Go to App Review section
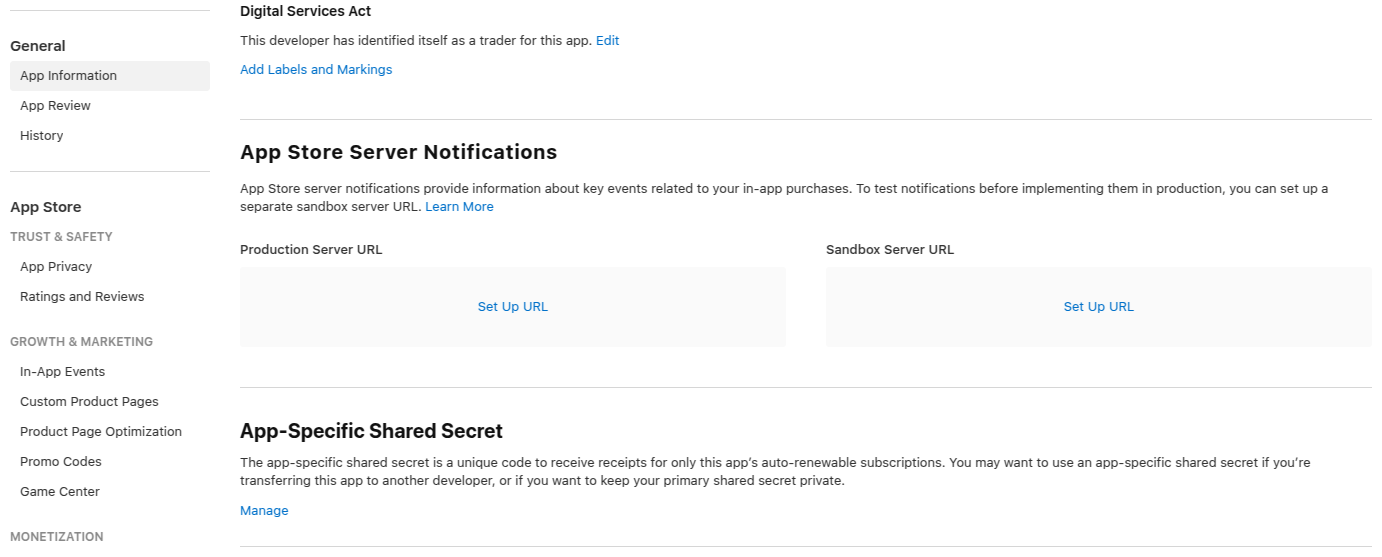The height and width of the screenshot is (557, 1382). [55, 106]
